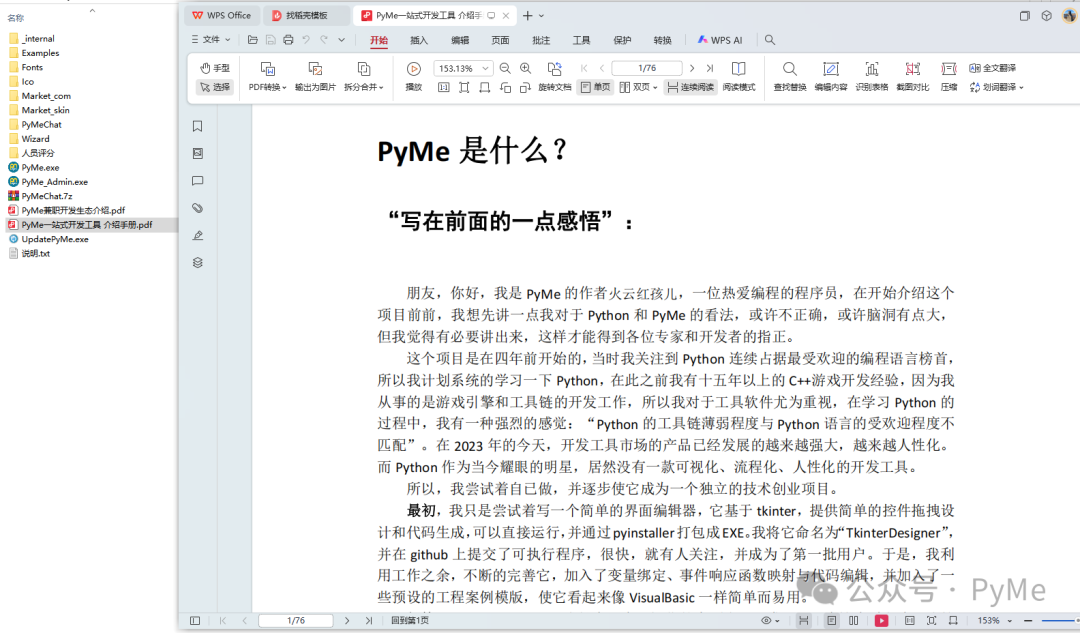Click the 输出为图片 export icon
Image resolution: width=1080 pixels, height=633 pixels.
[314, 76]
